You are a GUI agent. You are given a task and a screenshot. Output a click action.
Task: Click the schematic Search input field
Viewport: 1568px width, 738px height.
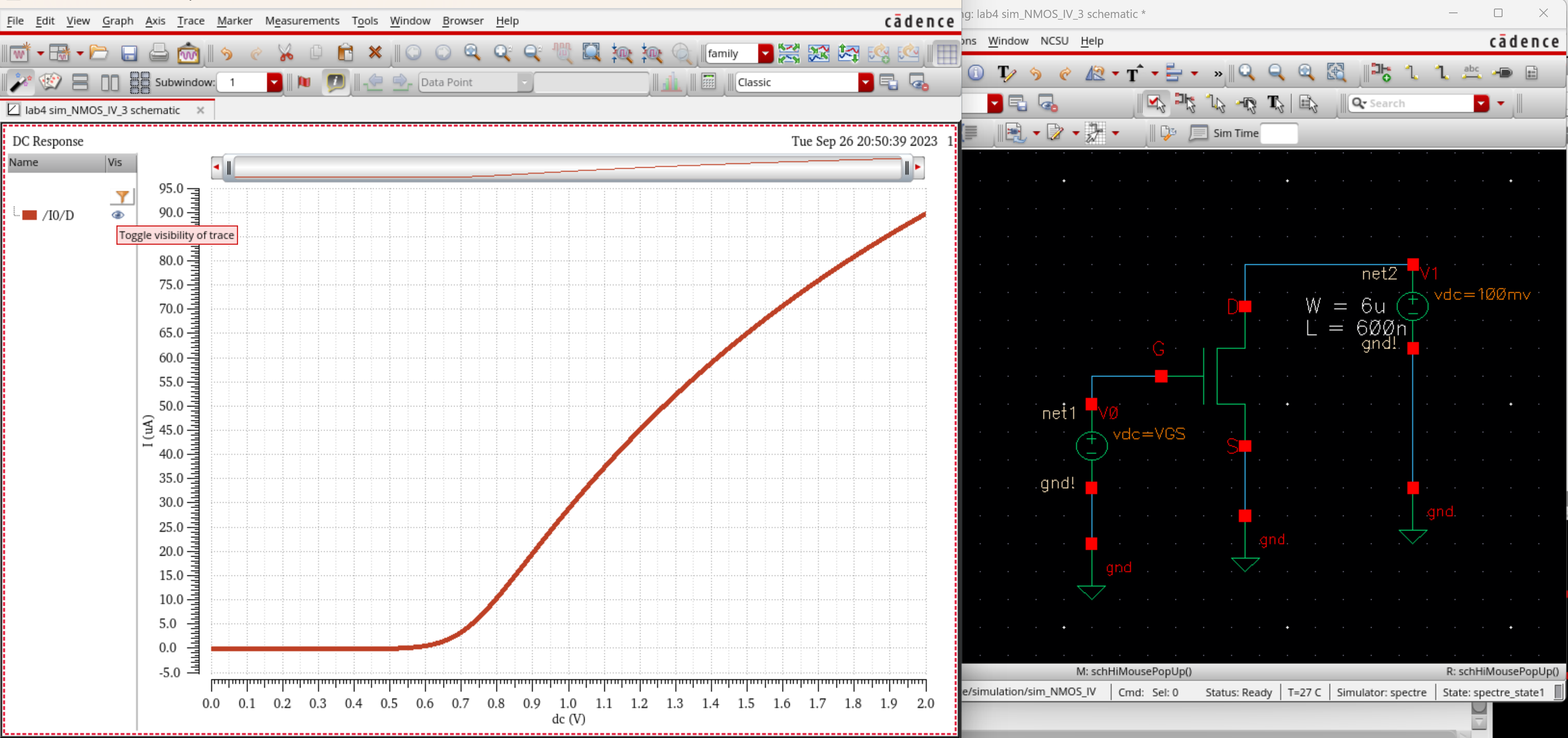pos(1418,104)
